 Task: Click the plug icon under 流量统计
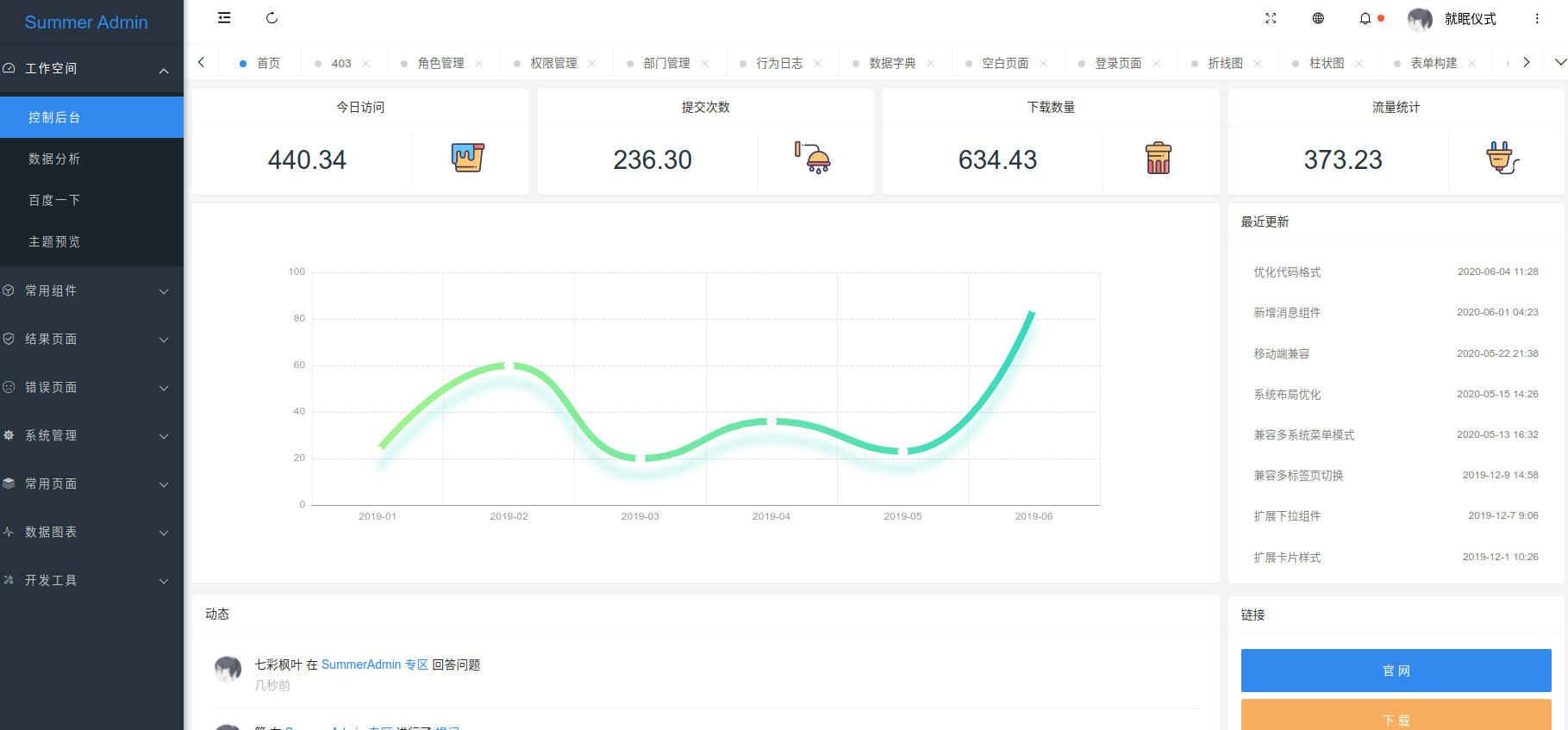[x=1502, y=158]
